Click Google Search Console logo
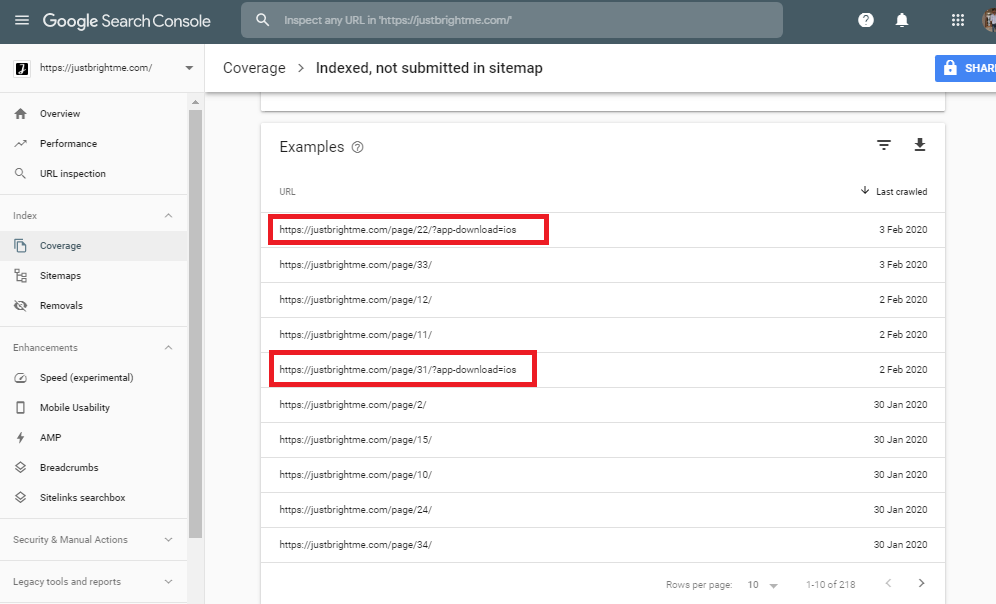The width and height of the screenshot is (996, 604). click(x=126, y=21)
